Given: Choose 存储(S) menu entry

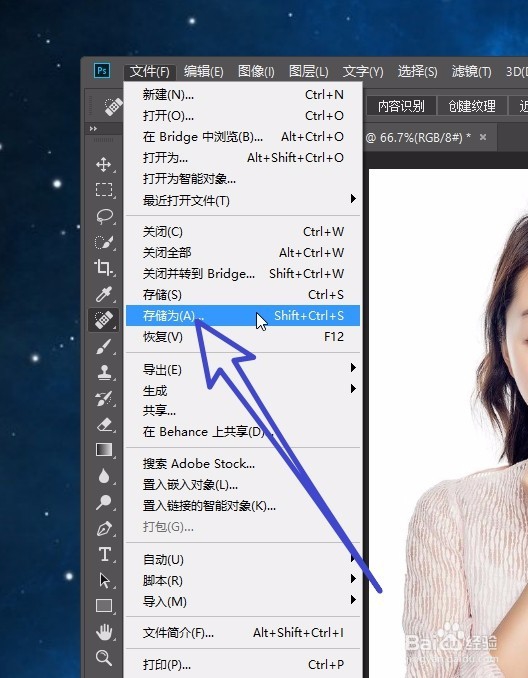Looking at the screenshot, I should [x=243, y=295].
